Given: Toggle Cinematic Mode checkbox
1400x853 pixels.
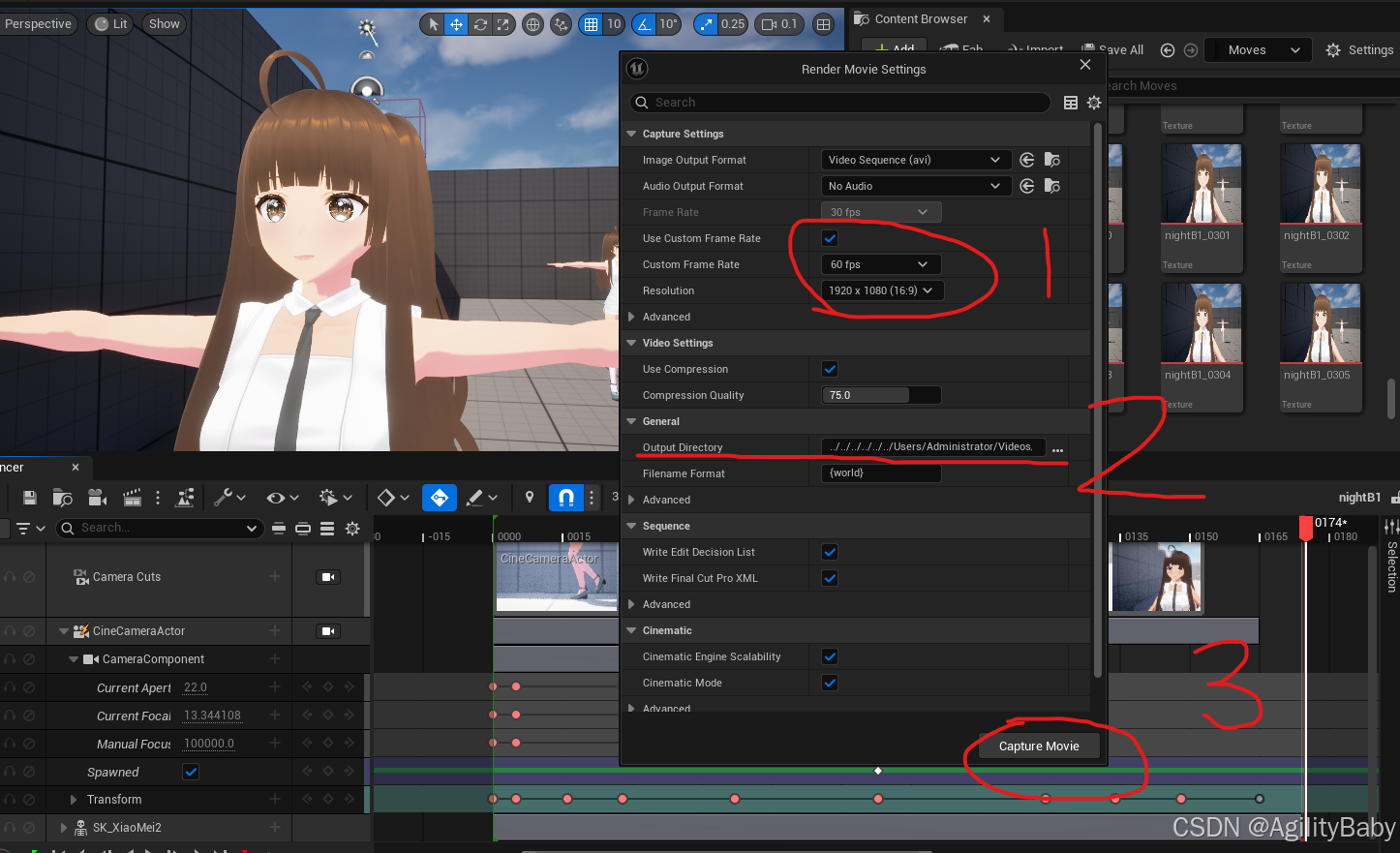Looking at the screenshot, I should click(830, 683).
